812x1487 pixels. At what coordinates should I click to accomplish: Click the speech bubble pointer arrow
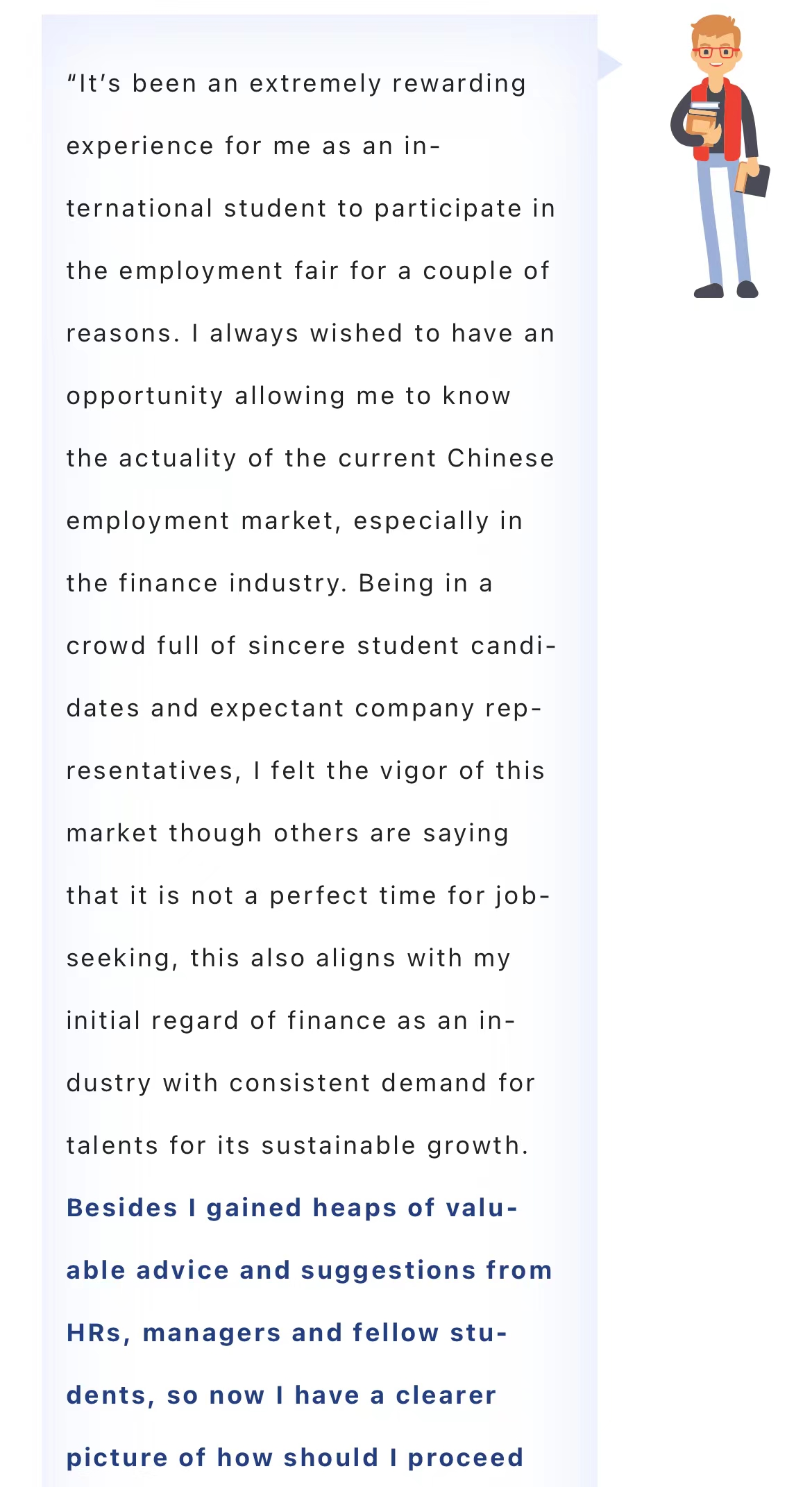click(x=609, y=65)
